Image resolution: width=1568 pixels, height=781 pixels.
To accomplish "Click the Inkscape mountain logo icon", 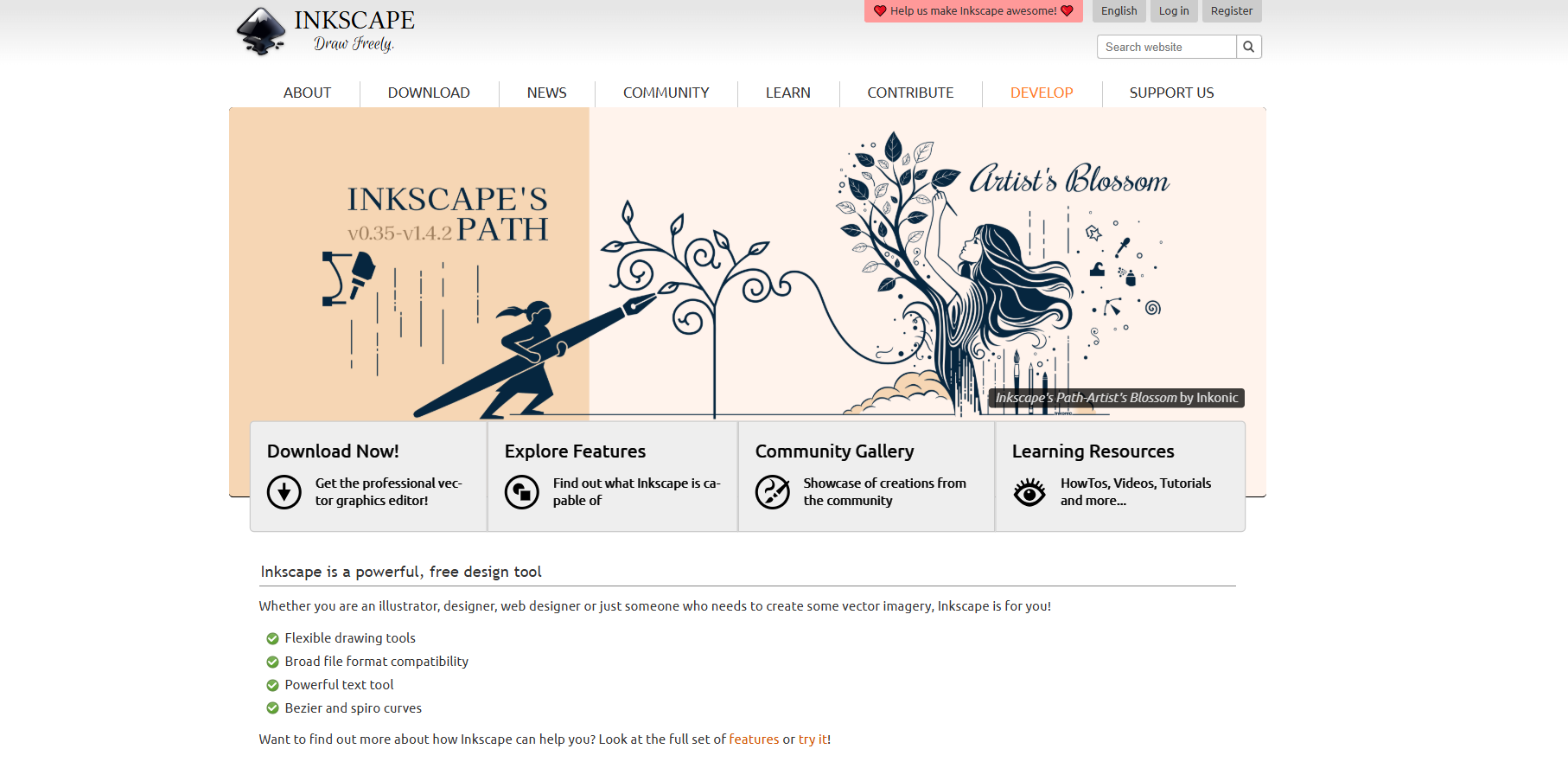I will click(x=260, y=31).
